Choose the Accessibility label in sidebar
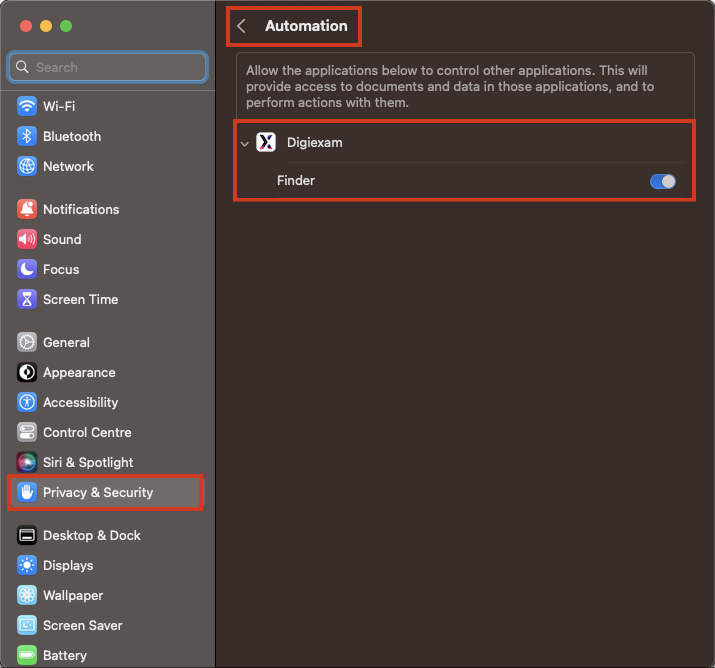 click(x=81, y=403)
